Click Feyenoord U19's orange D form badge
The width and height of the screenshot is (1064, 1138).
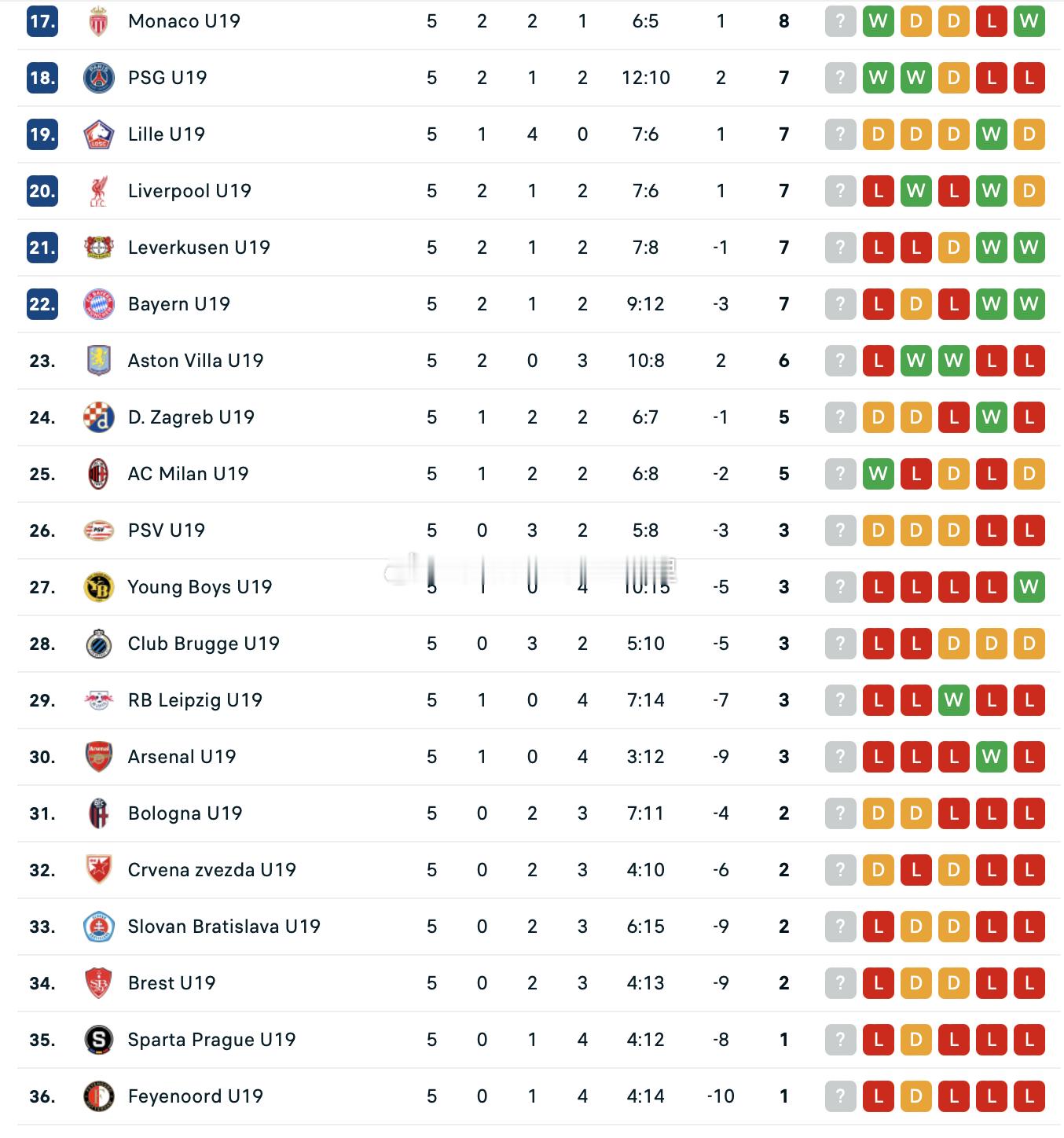[x=915, y=1096]
